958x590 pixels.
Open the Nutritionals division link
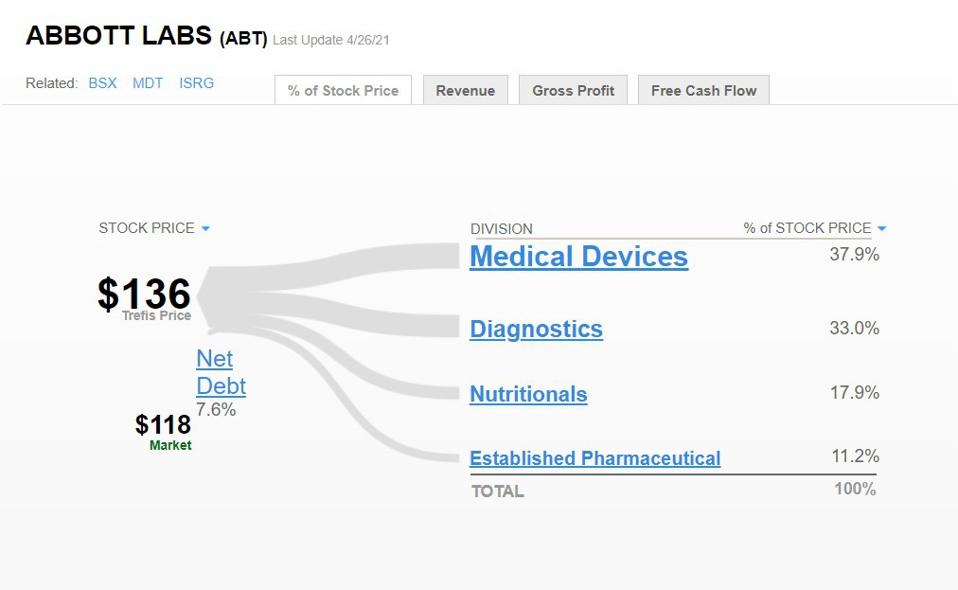528,394
